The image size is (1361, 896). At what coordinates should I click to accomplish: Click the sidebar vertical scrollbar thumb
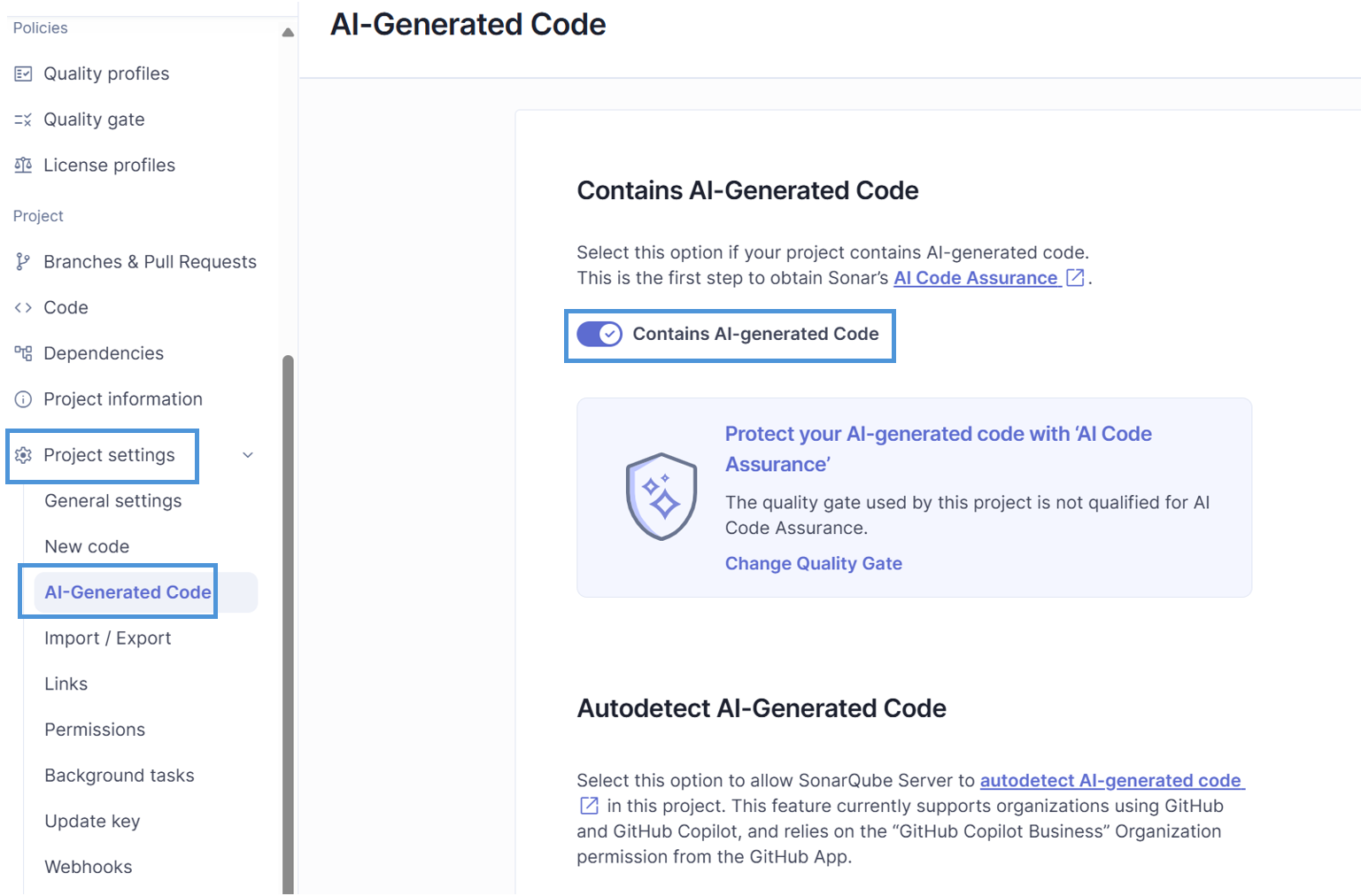(288, 624)
